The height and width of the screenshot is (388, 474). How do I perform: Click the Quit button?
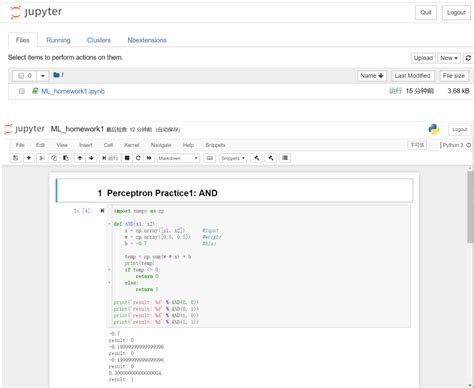pyautogui.click(x=426, y=13)
